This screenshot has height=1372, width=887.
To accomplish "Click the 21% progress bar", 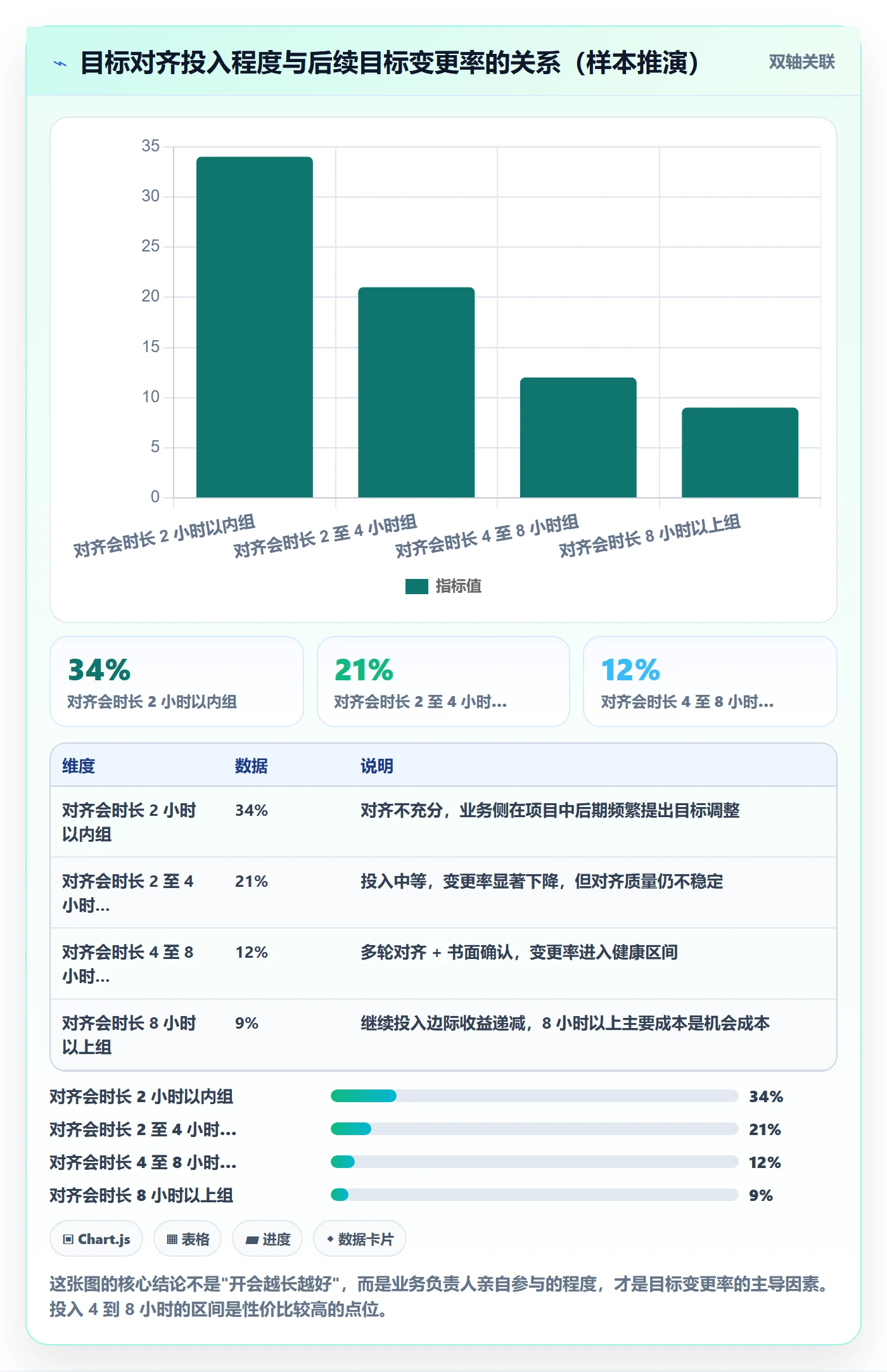I will (x=535, y=1129).
